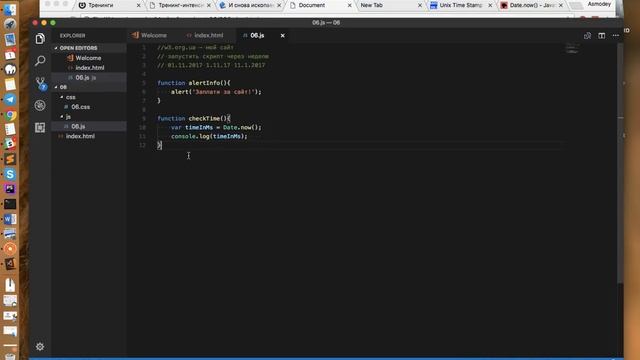
Task: Open the orange circular app in the dock
Action: pos(10,249)
